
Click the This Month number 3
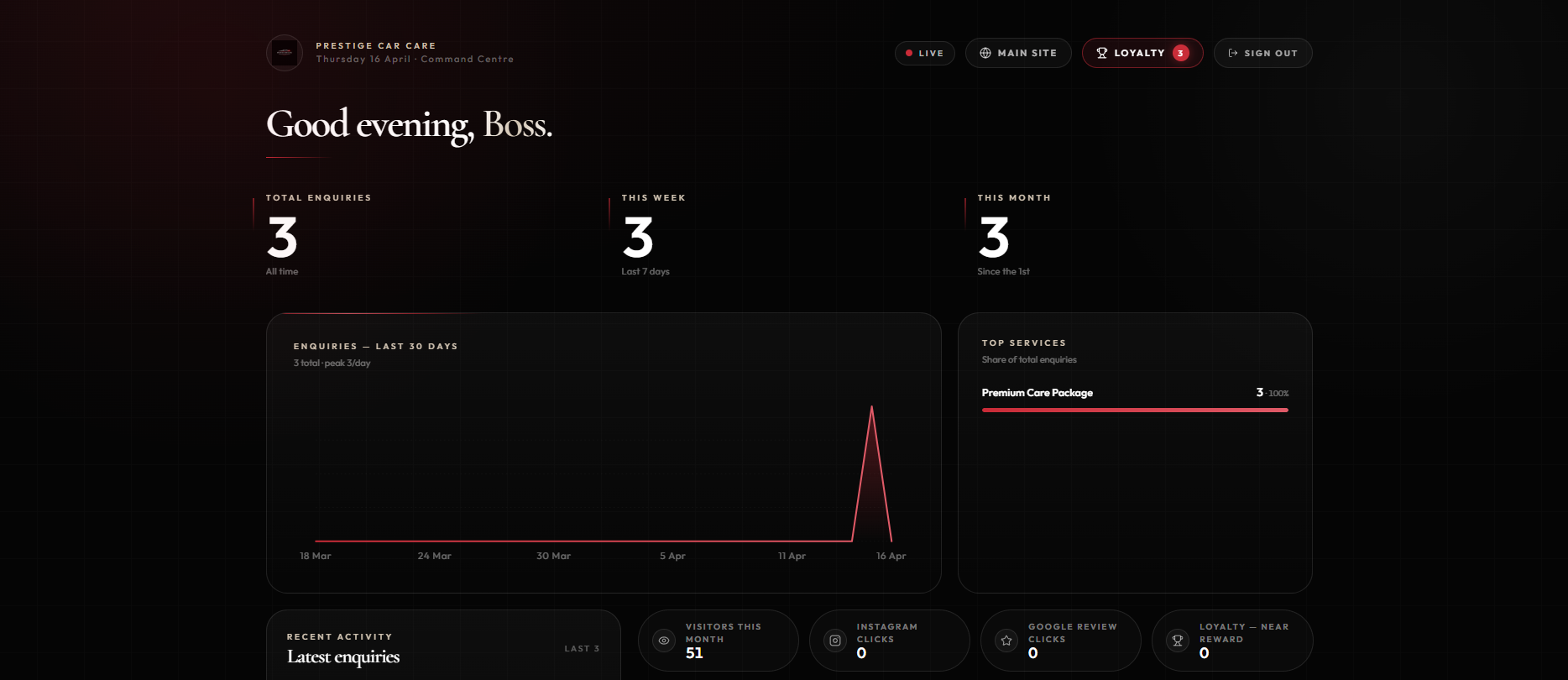point(994,238)
